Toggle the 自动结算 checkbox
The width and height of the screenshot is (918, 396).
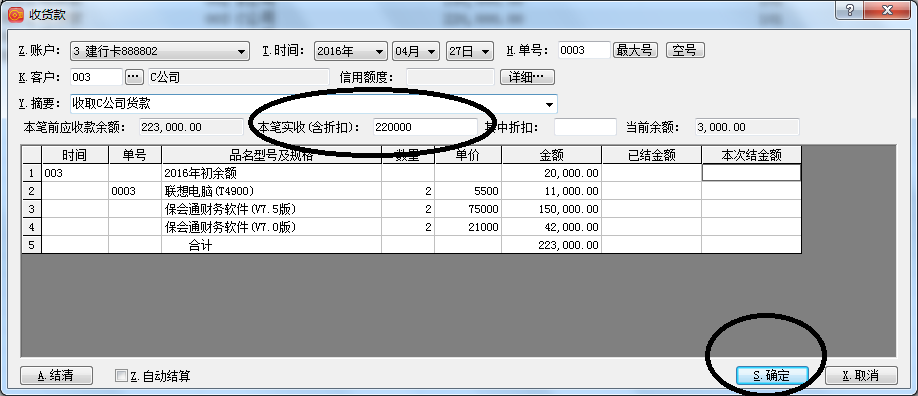[121, 375]
